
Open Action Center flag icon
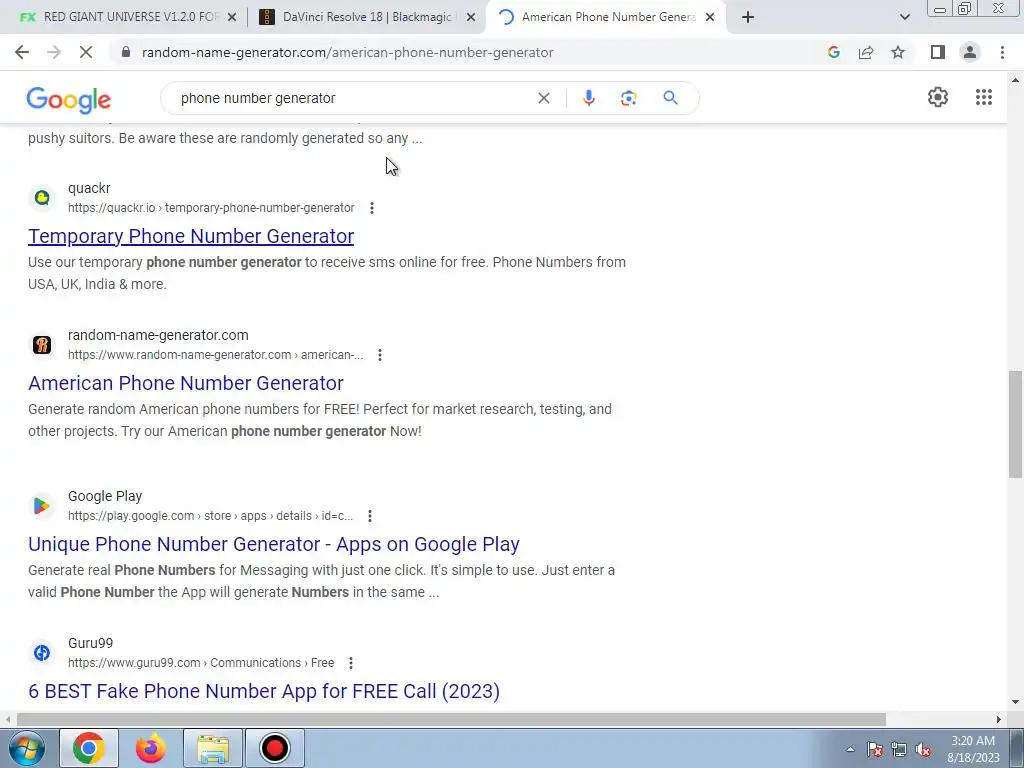coord(875,750)
